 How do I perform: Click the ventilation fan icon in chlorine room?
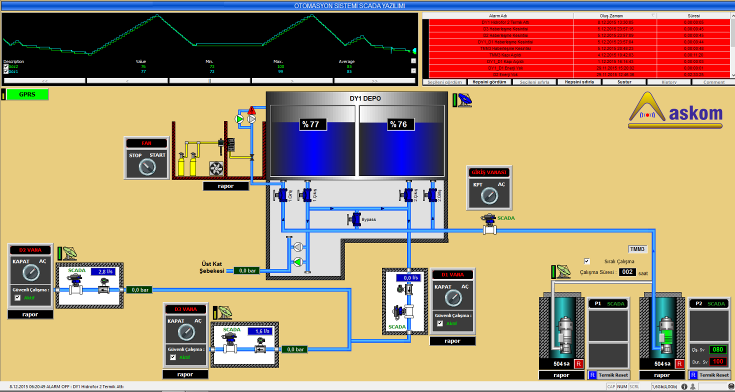click(x=216, y=168)
